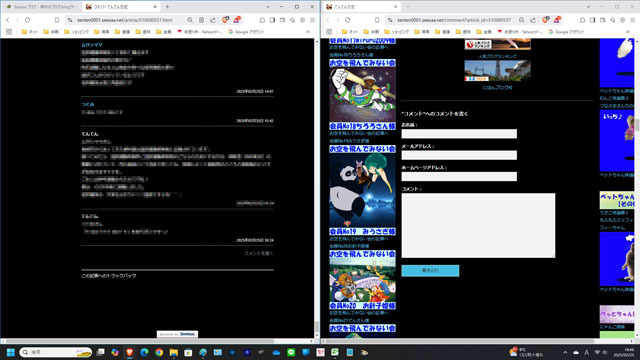Click the share icon in right window's address bar

tap(533, 20)
